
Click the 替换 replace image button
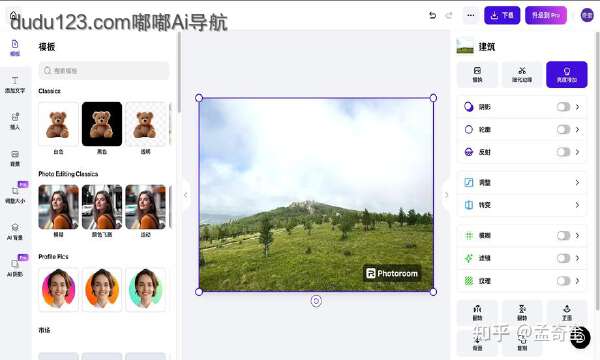click(x=478, y=74)
